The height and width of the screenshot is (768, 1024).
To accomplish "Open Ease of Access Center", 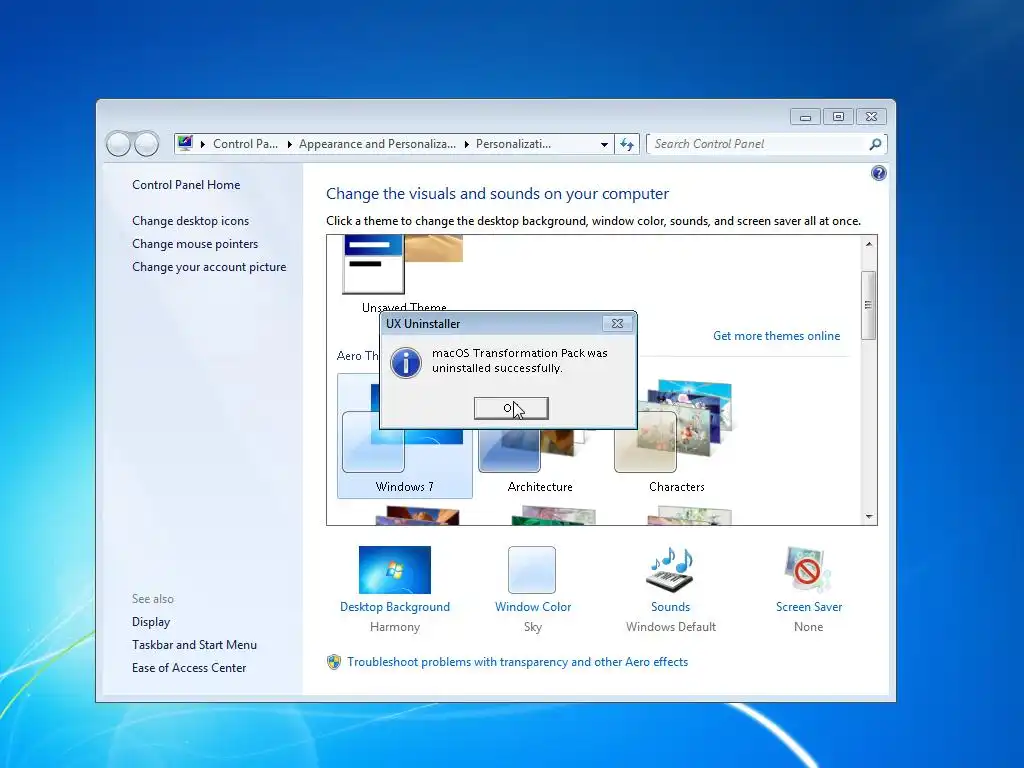I will tap(189, 667).
